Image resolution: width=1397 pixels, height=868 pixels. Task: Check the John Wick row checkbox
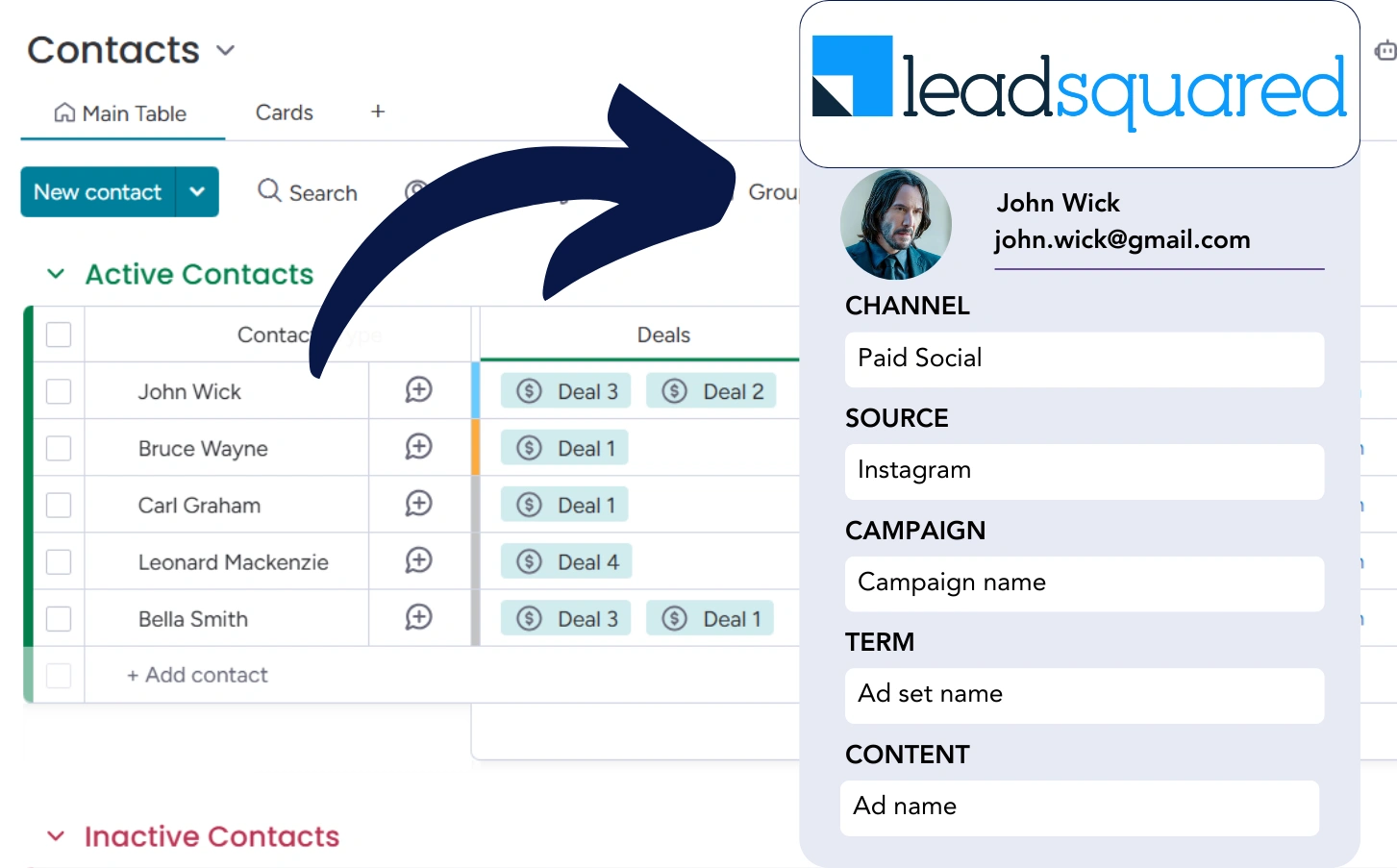59,391
